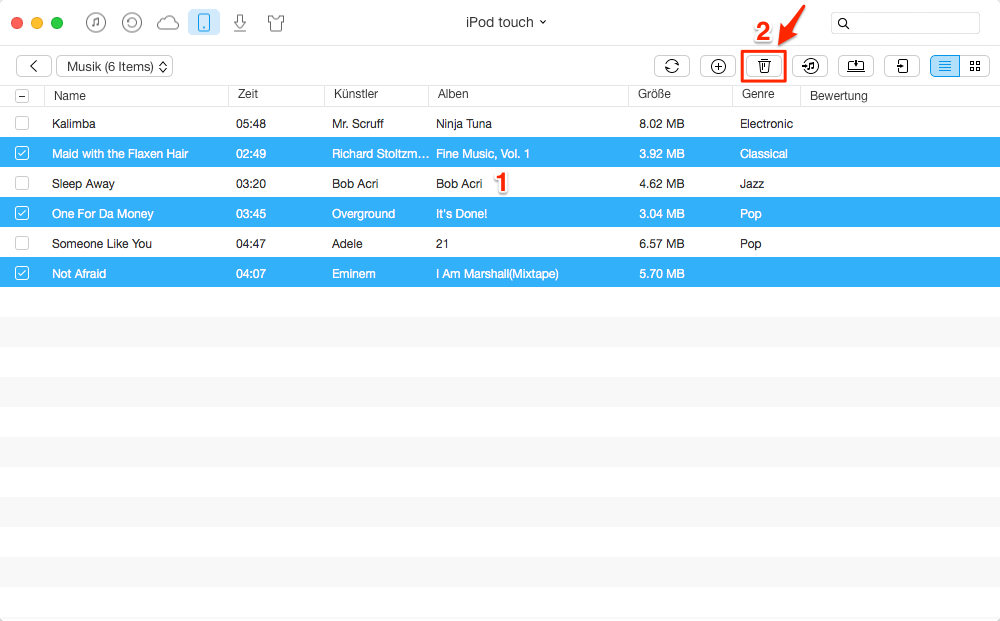Check the Sleep Away checkbox
The height and width of the screenshot is (621, 1000).
pos(22,183)
